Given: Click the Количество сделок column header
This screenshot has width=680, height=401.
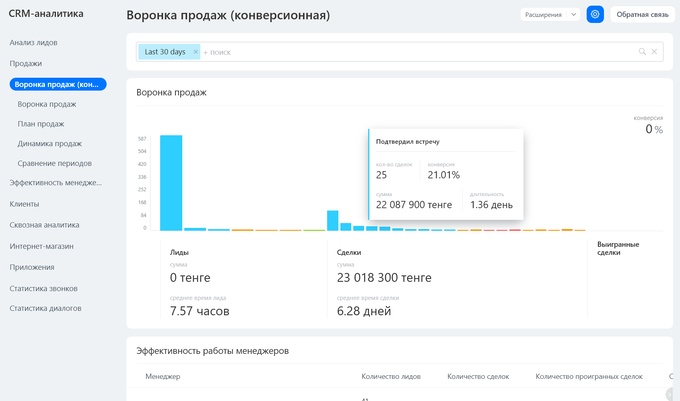Looking at the screenshot, I should pyautogui.click(x=478, y=376).
